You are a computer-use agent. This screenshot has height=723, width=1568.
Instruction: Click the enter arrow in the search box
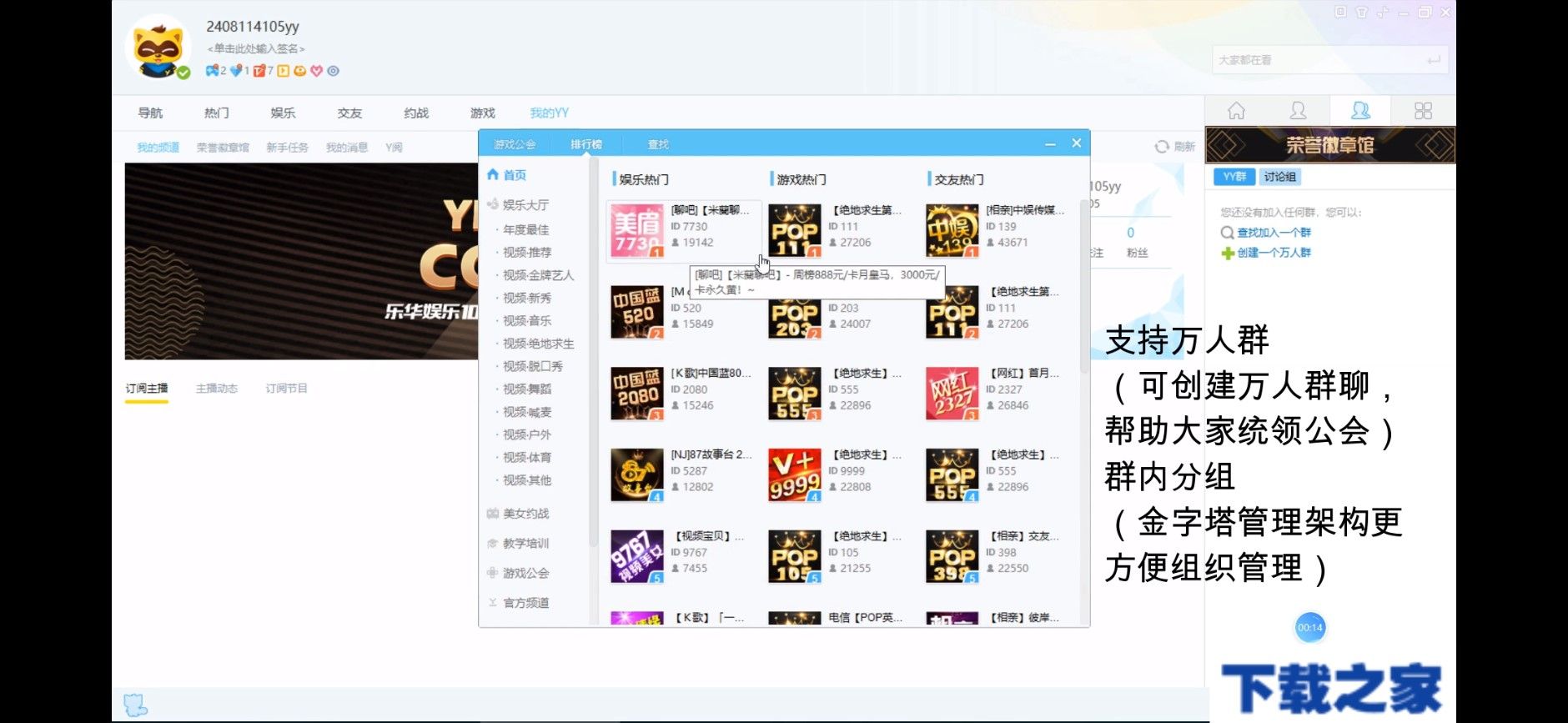pyautogui.click(x=1433, y=60)
